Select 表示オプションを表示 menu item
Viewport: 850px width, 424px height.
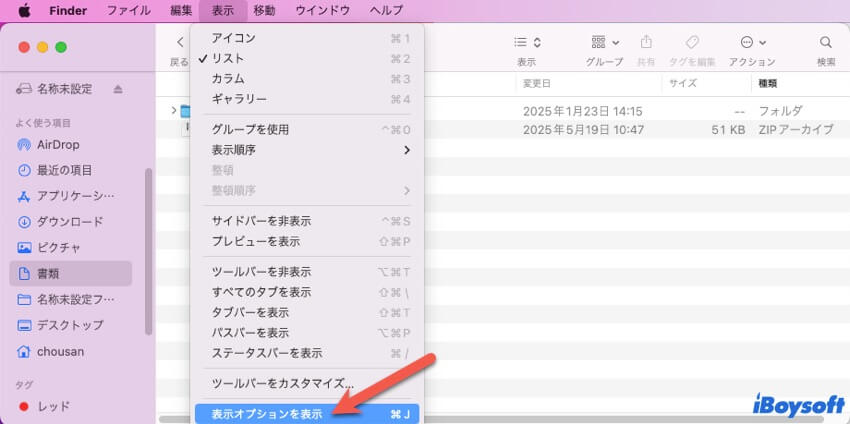point(266,414)
